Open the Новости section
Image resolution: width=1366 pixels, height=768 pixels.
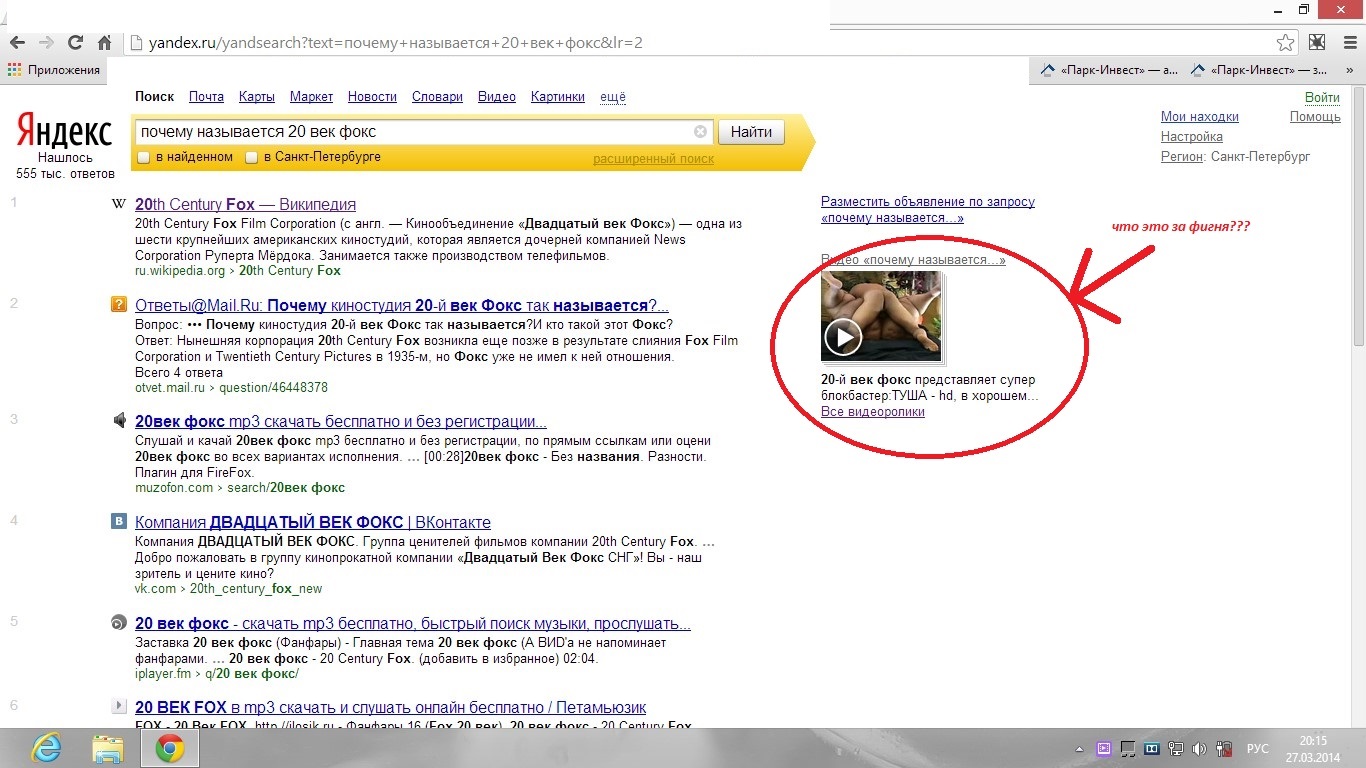click(x=372, y=97)
